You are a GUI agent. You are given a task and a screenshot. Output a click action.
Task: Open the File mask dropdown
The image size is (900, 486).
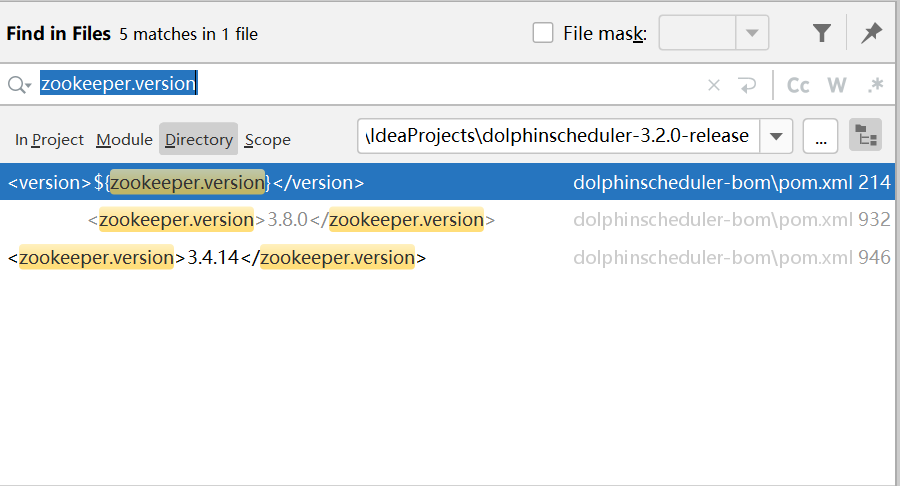(x=752, y=33)
